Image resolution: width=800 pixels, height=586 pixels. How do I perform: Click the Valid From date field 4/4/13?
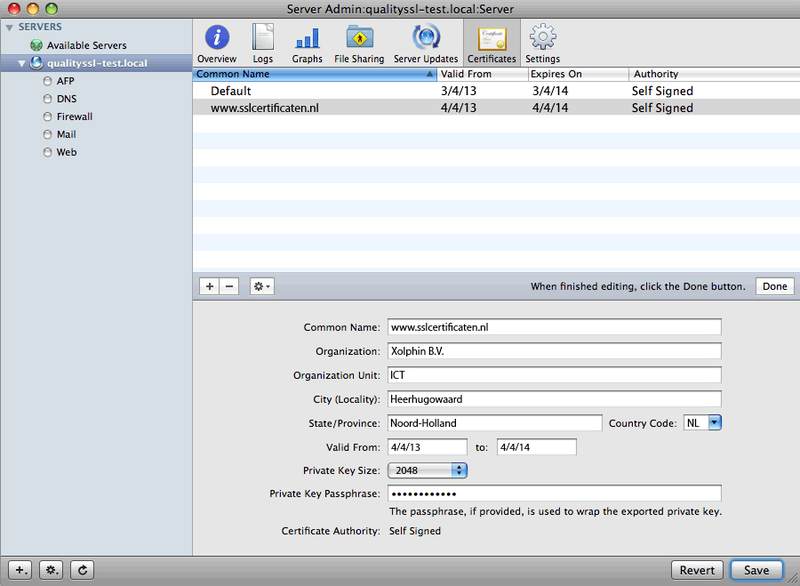pyautogui.click(x=428, y=447)
